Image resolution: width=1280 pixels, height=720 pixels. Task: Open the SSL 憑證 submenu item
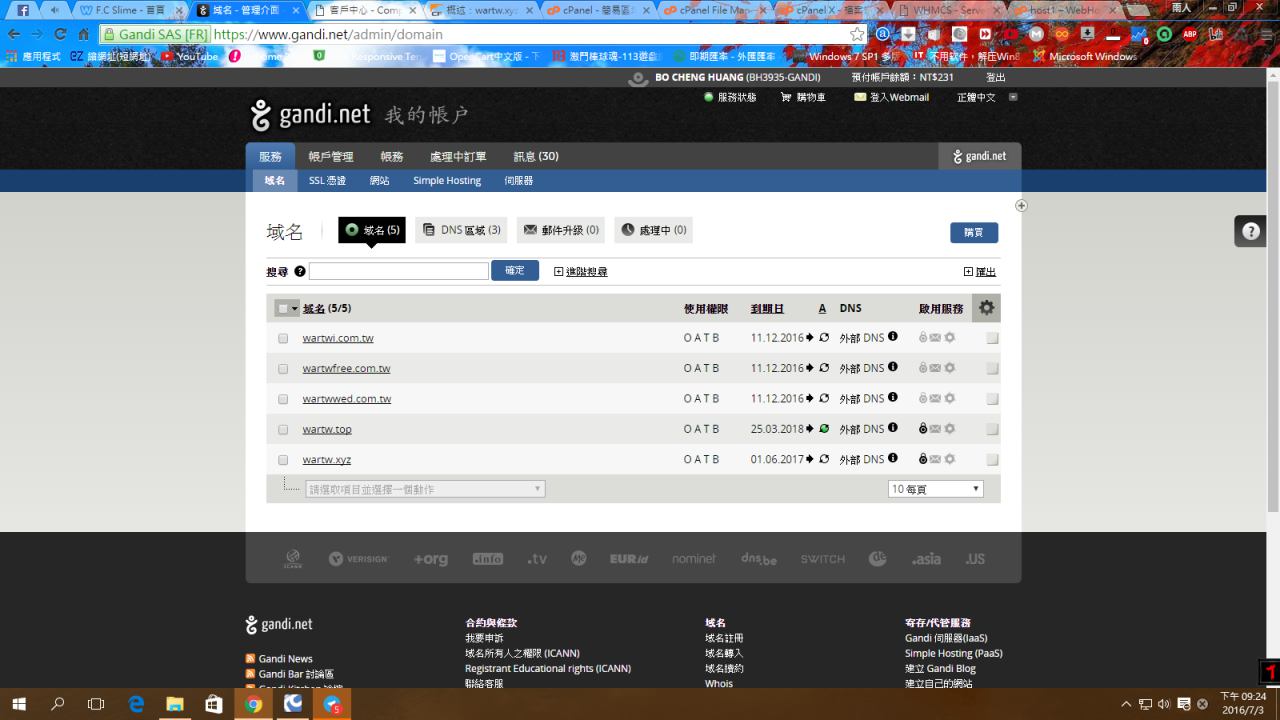point(327,181)
